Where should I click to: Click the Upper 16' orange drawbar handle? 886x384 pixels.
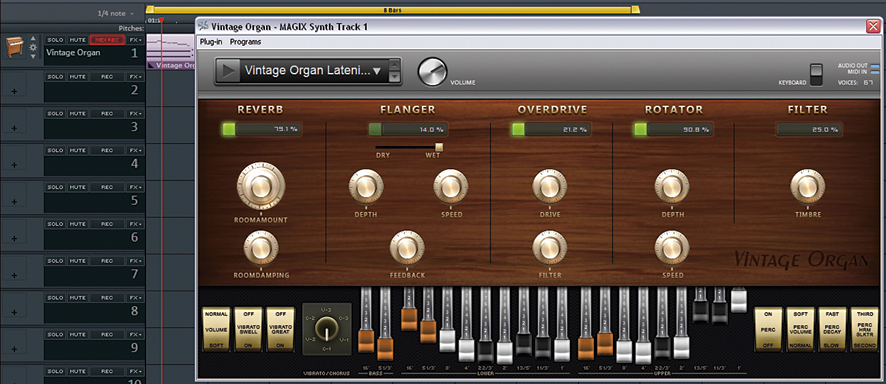(585, 348)
